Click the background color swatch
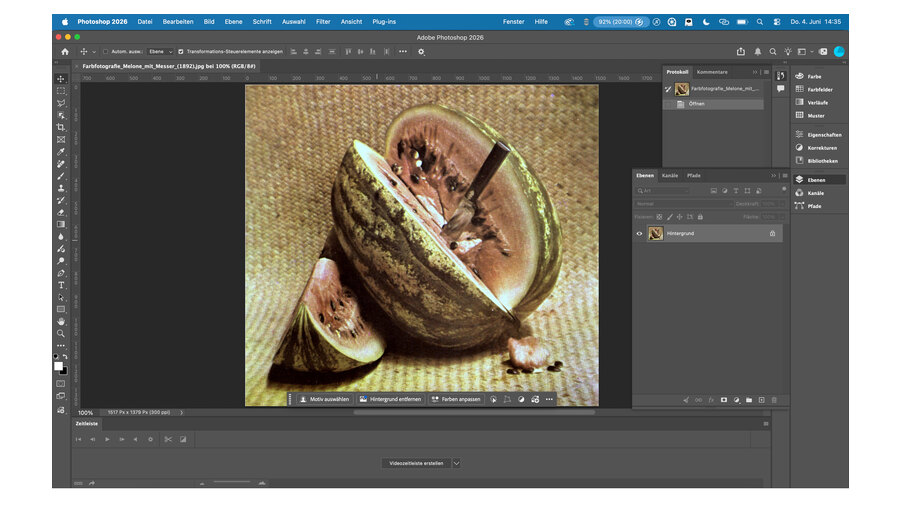This screenshot has width=900, height=506. pyautogui.click(x=64, y=372)
